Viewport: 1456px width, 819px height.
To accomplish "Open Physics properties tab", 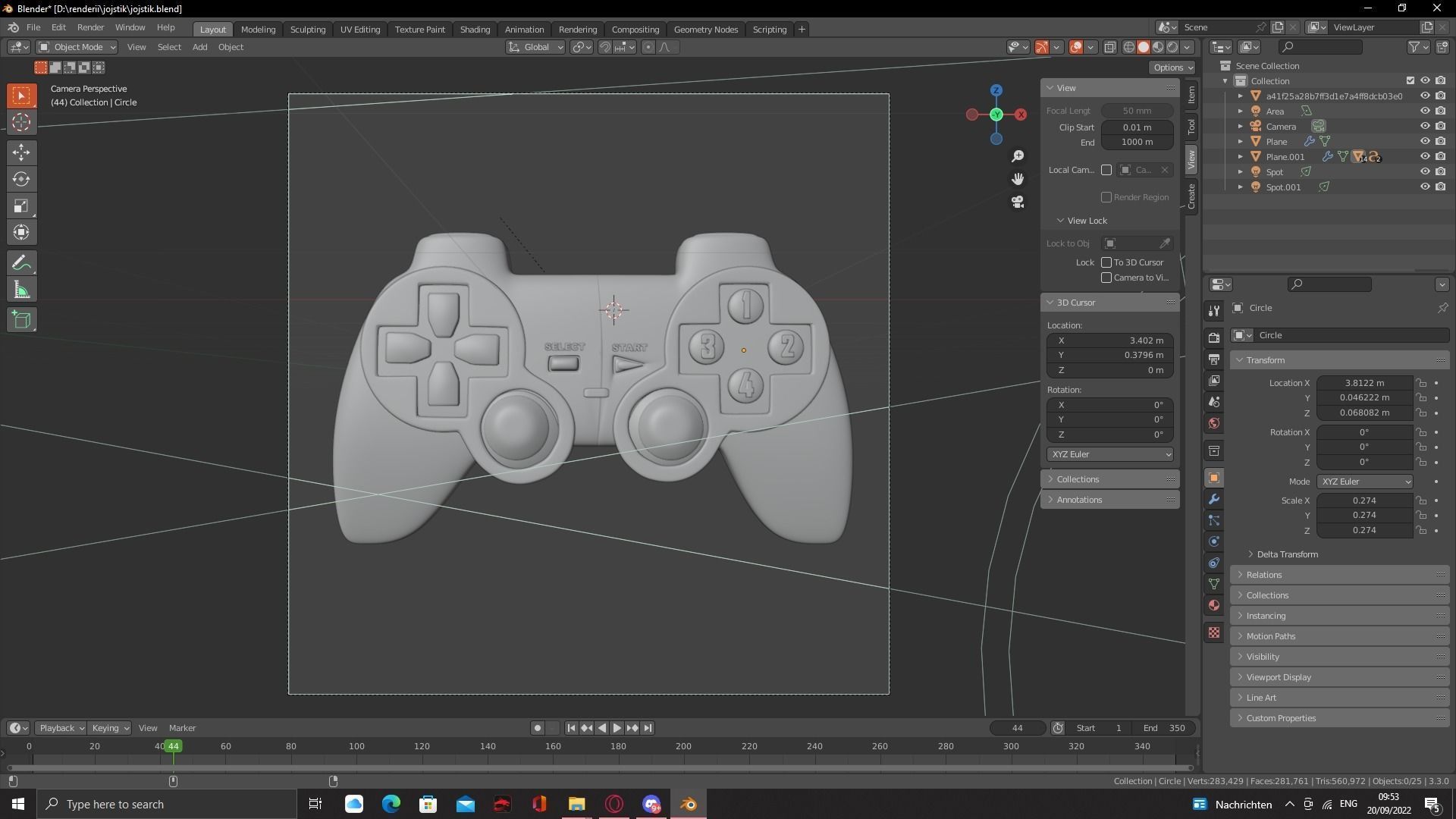I will coord(1214,541).
